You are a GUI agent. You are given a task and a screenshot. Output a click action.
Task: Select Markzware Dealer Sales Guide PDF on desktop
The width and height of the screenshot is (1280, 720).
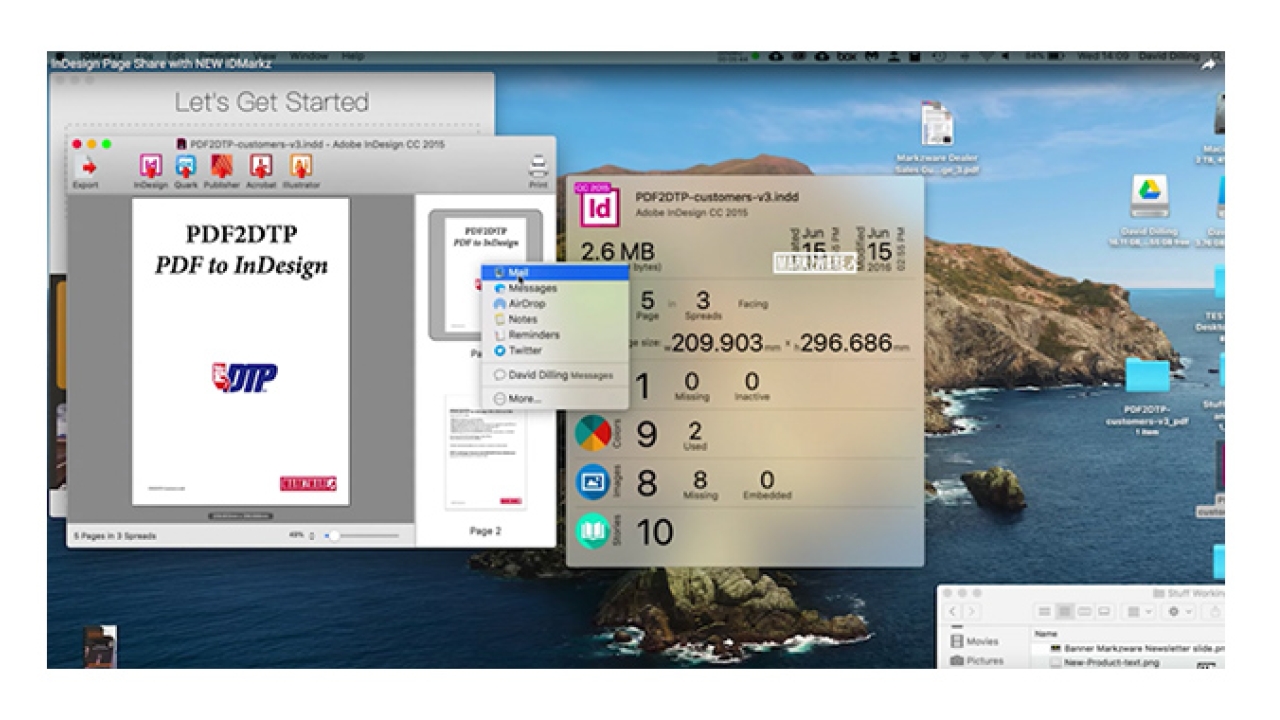tap(936, 124)
